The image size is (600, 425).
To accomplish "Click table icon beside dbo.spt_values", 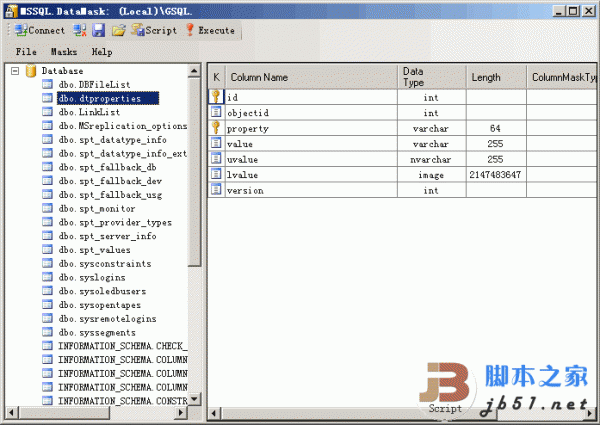I will 47,249.
